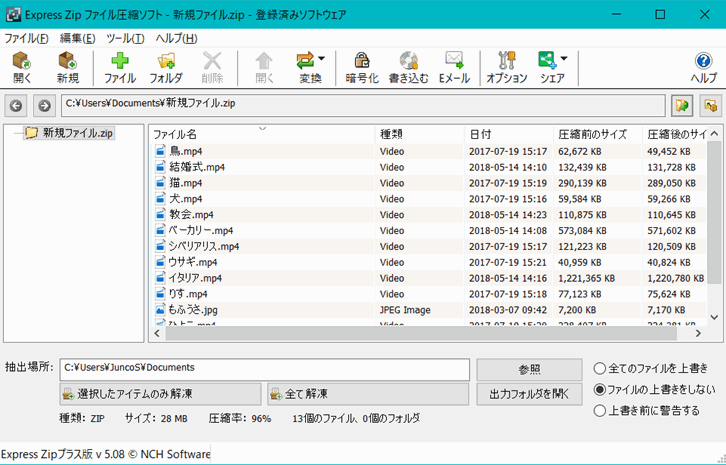Click the JPEG Image type cell

(405, 310)
